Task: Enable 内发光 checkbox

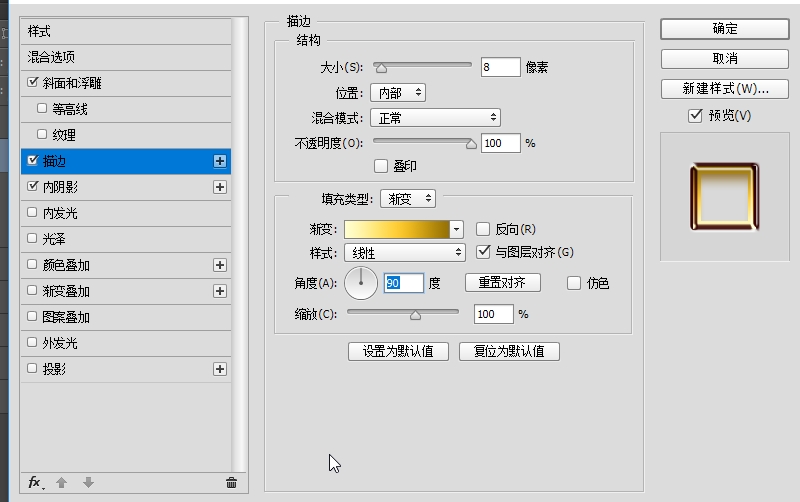Action: 32,212
